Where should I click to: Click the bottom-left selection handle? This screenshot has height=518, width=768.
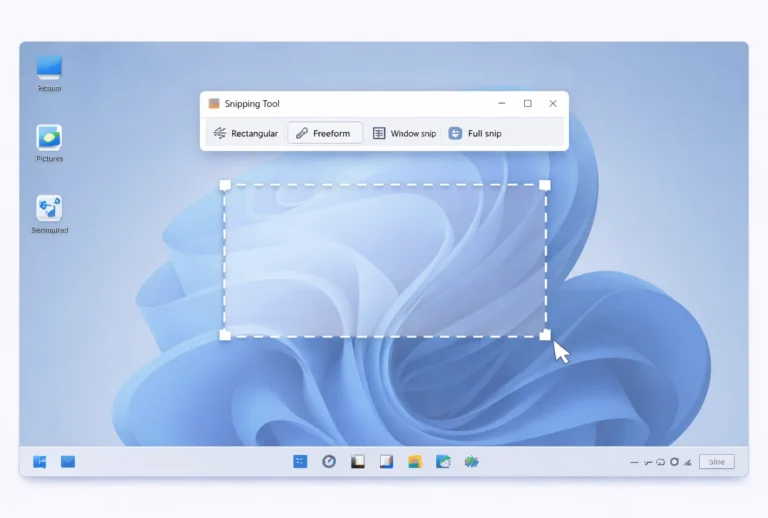pyautogui.click(x=225, y=335)
